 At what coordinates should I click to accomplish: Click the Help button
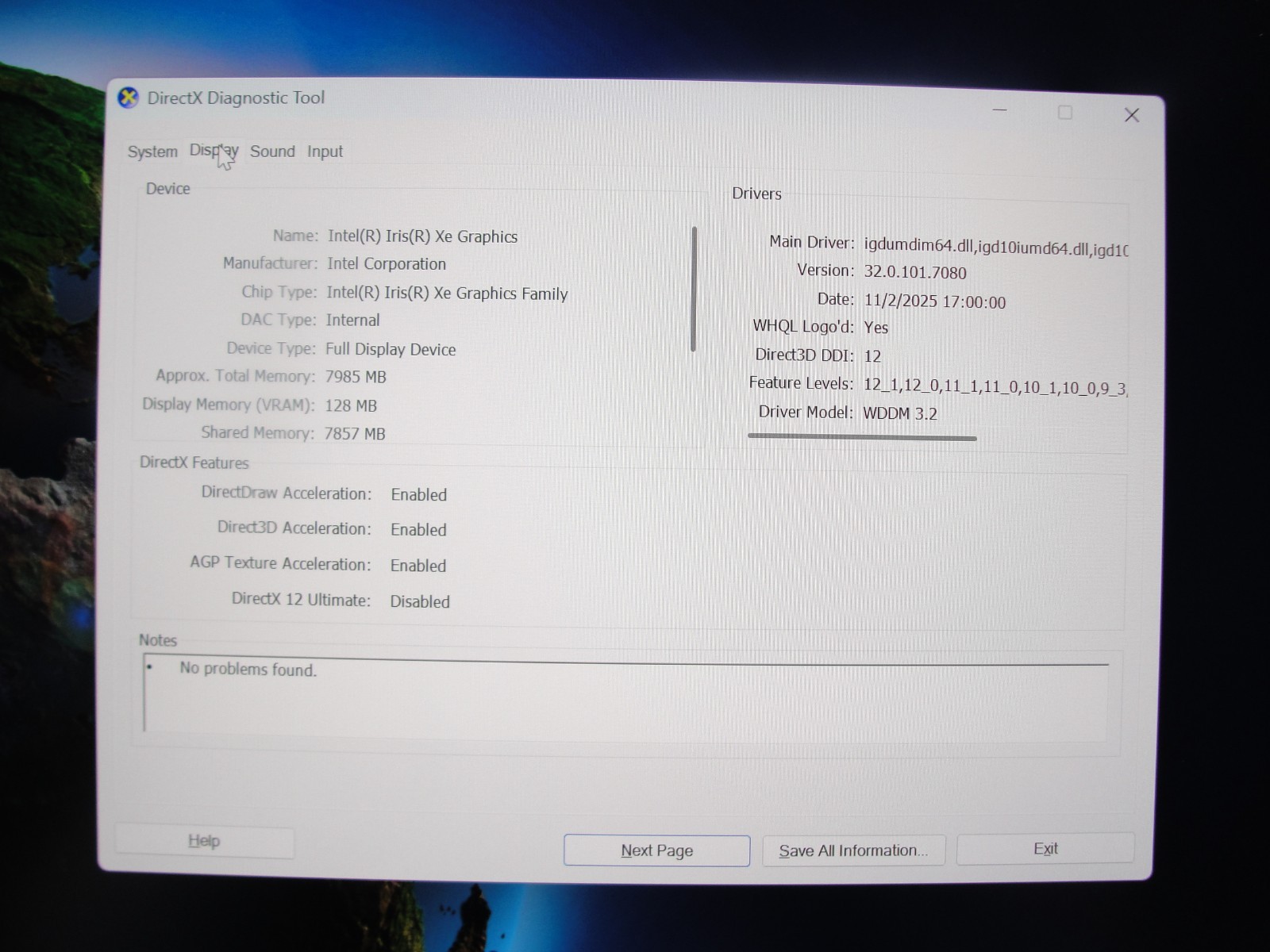pyautogui.click(x=204, y=841)
